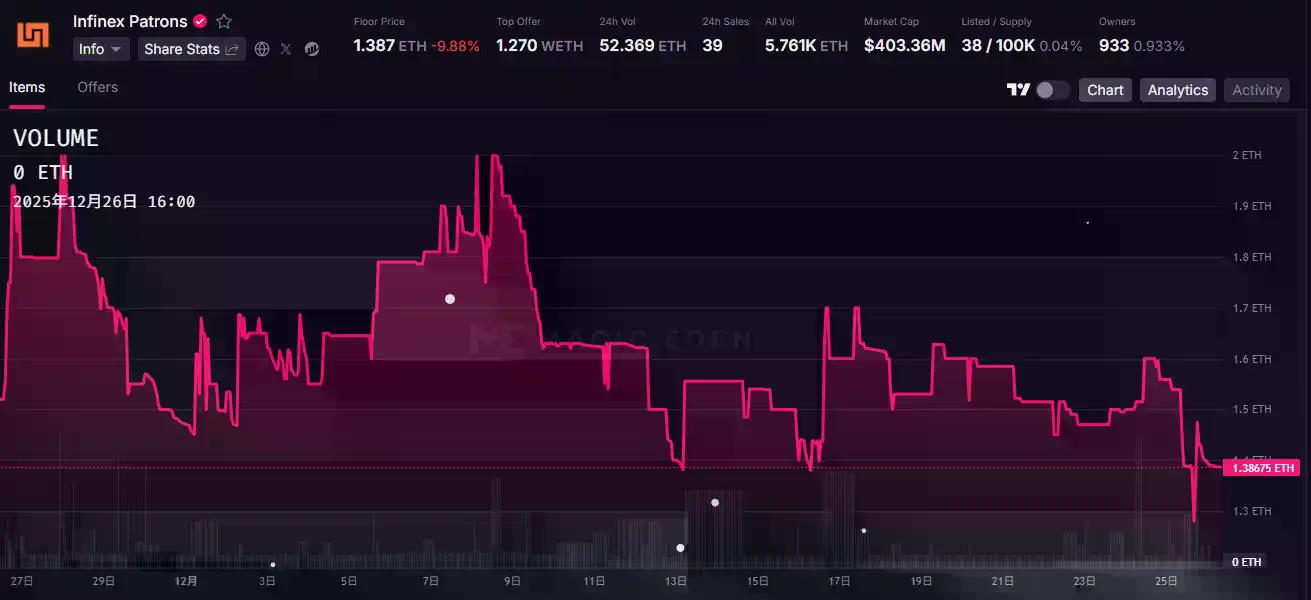Click the verified badge next to Infinex Patrons

(x=200, y=21)
